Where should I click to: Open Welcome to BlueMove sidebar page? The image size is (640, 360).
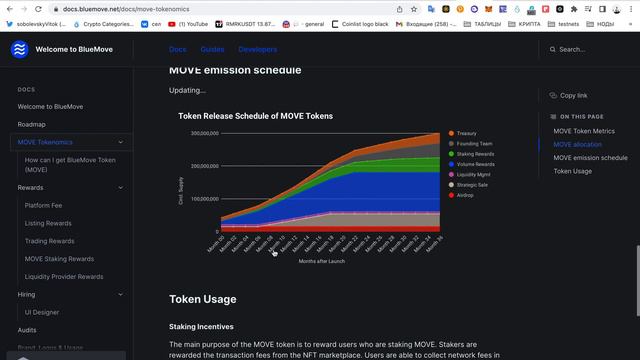coord(50,107)
